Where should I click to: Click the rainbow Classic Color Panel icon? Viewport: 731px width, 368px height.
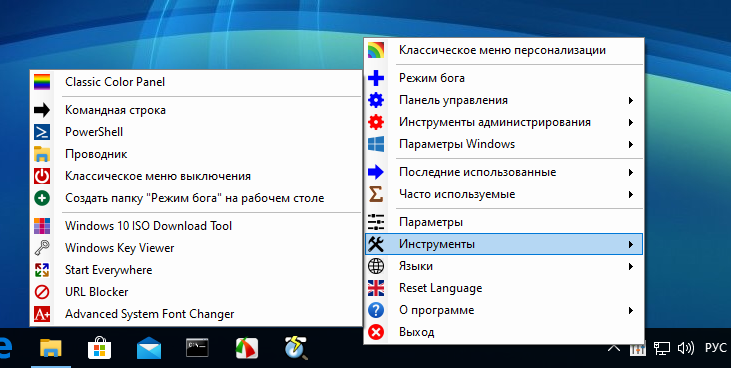coord(42,82)
